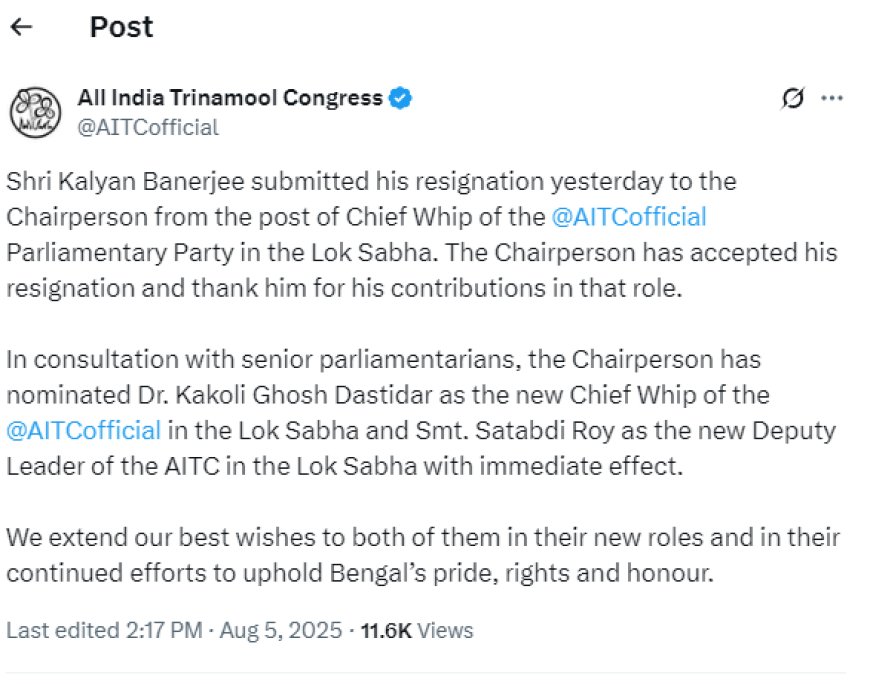View edit history via Last edited label
This screenshot has width=870, height=684.
pyautogui.click(x=61, y=630)
